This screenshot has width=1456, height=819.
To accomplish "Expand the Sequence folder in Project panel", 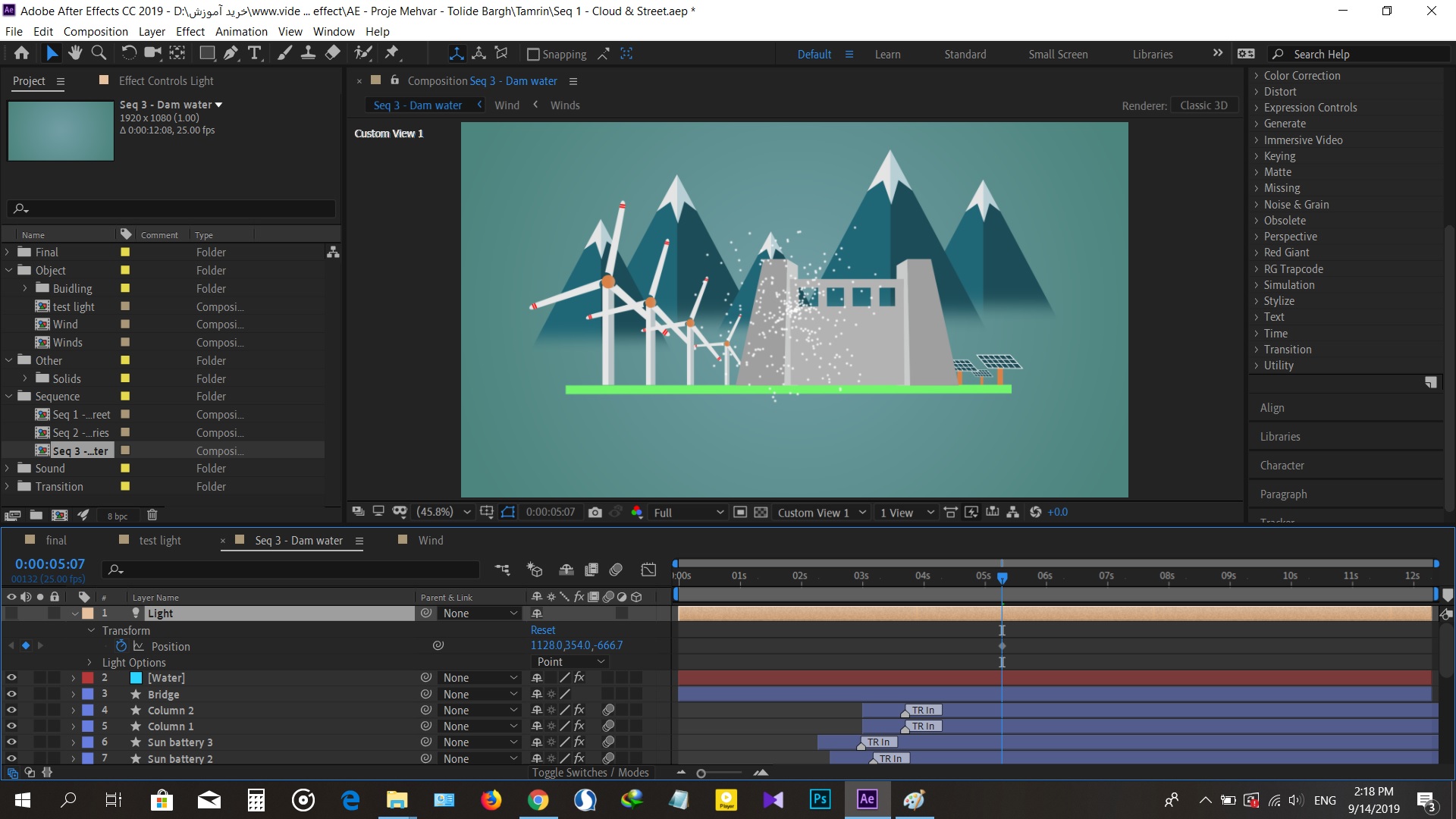I will coord(10,396).
